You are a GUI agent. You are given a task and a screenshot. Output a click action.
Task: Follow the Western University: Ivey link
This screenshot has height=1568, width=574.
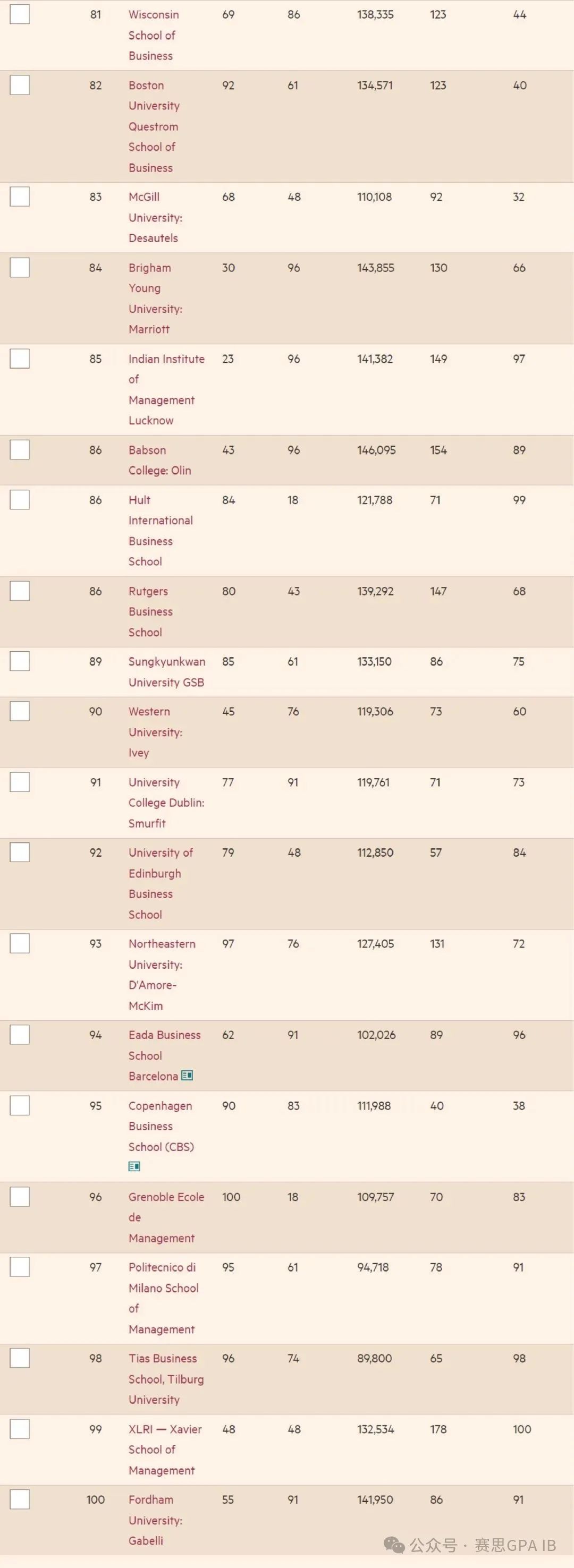point(155,732)
